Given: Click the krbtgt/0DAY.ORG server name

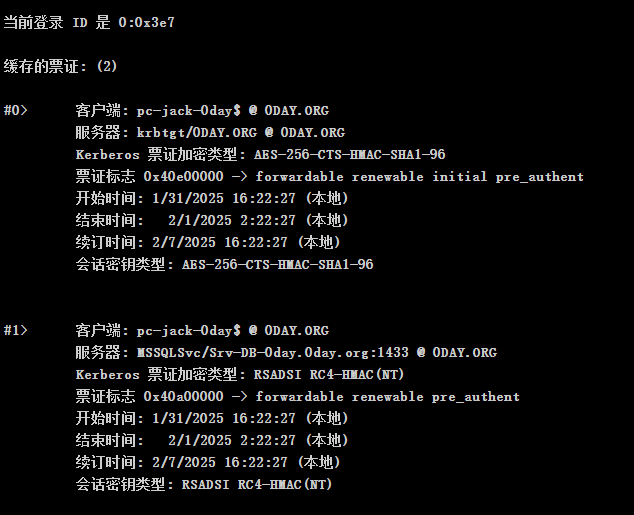Looking at the screenshot, I should click(197, 133).
